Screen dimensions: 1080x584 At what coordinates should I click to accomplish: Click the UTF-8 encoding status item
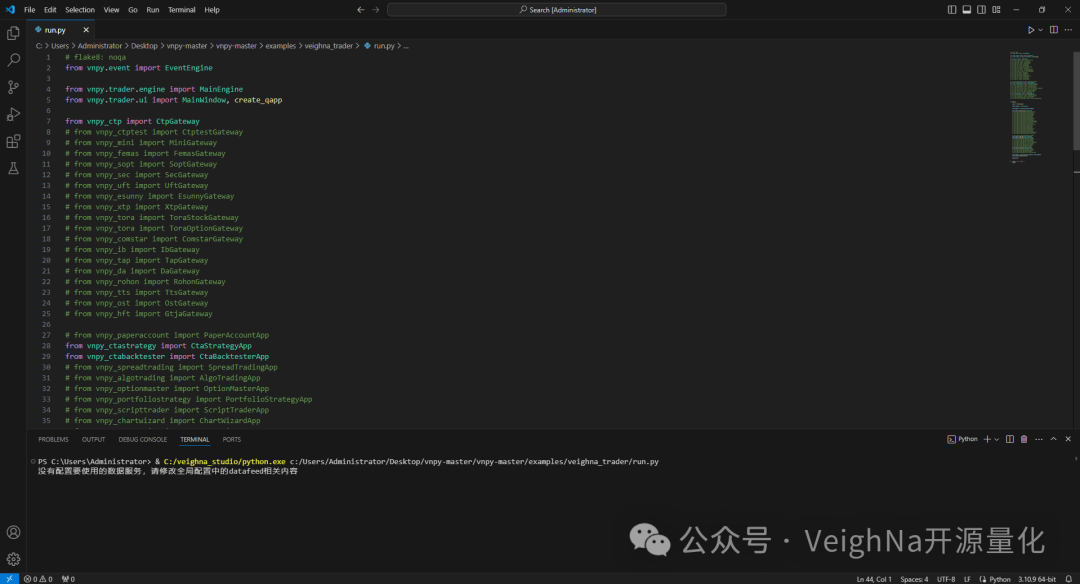point(946,579)
